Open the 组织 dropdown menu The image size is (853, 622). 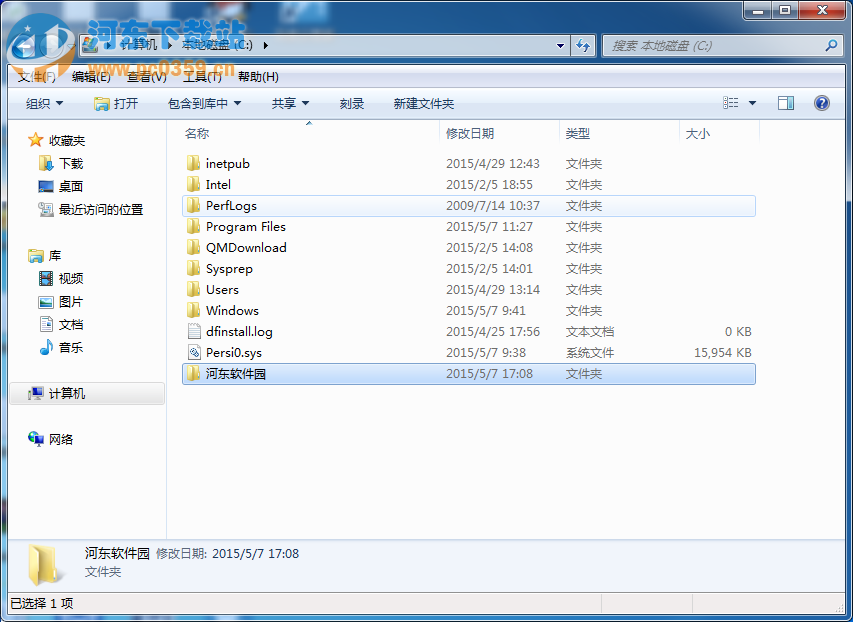(43, 102)
